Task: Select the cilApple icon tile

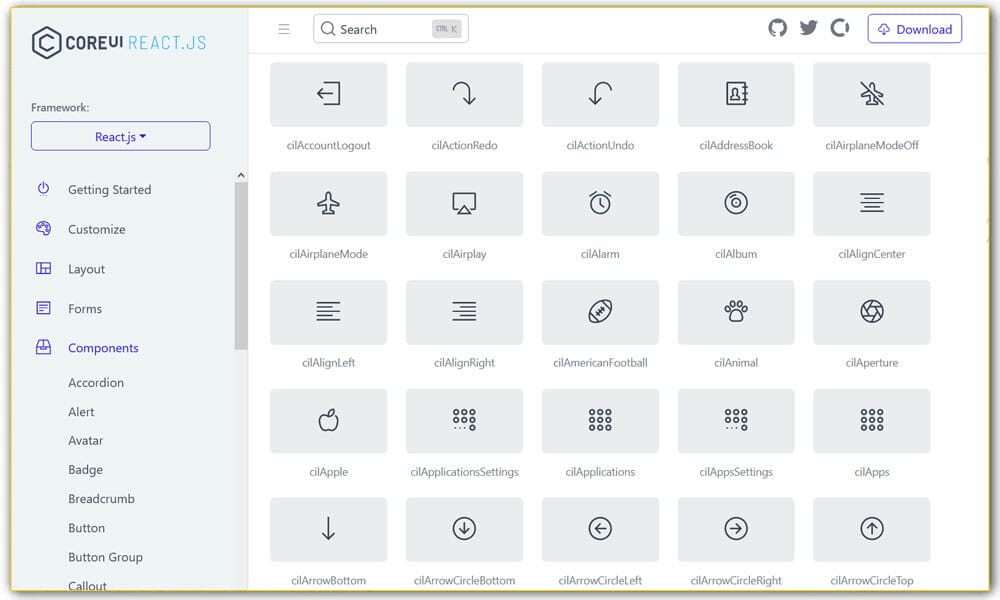Action: 328,421
